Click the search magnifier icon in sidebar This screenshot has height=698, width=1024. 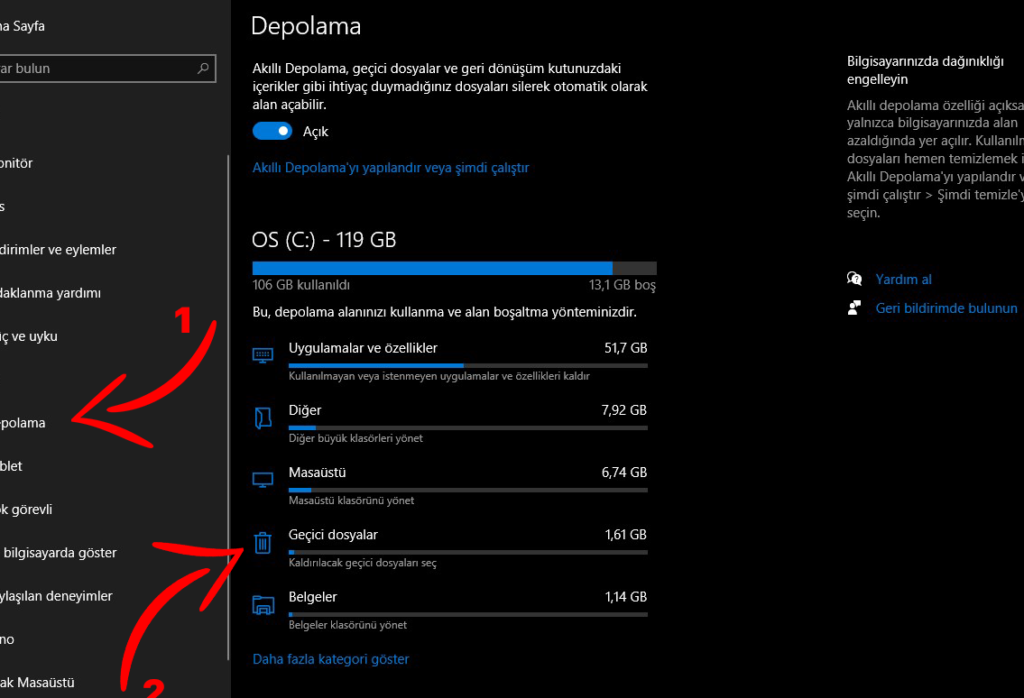click(x=203, y=68)
